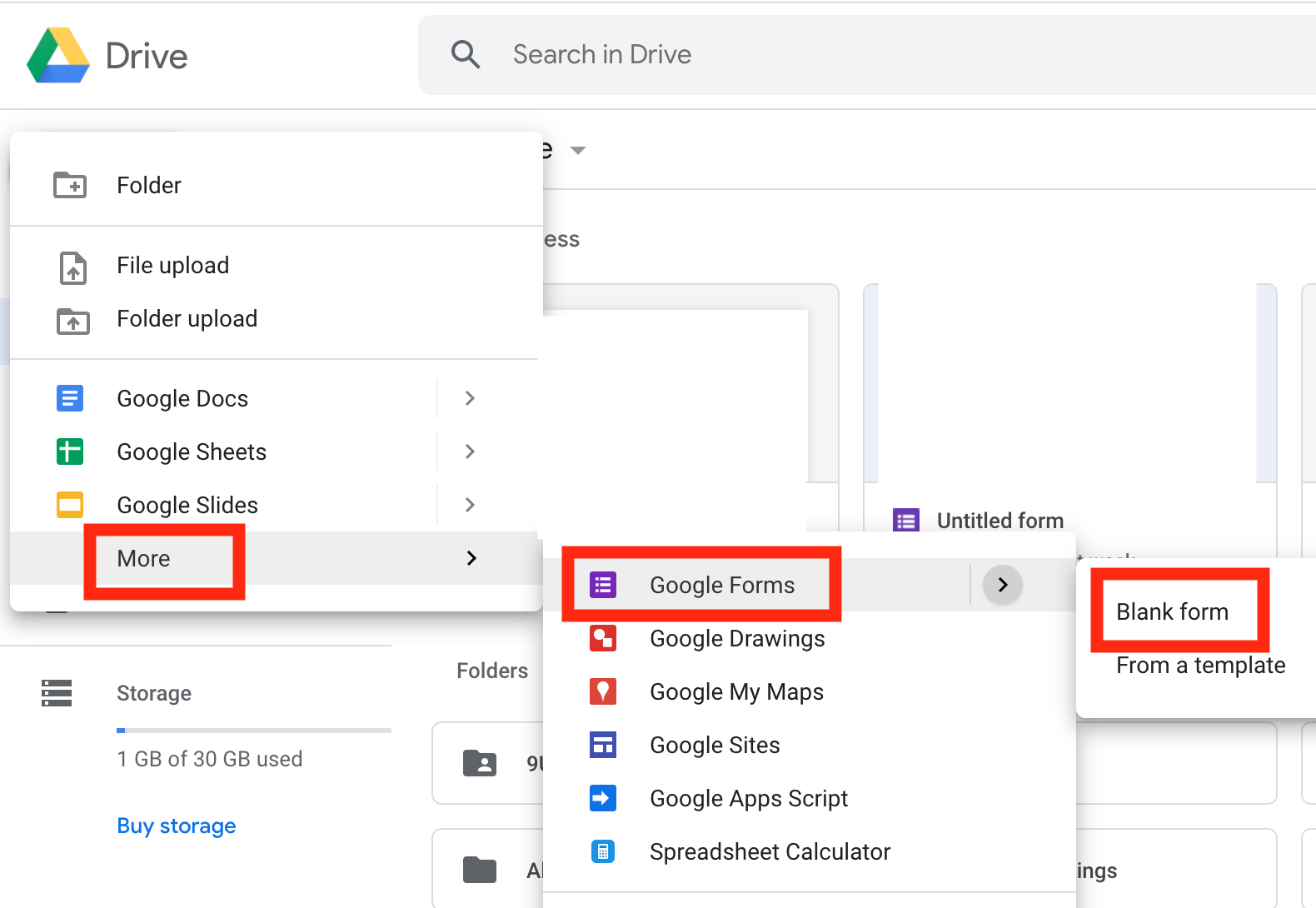Viewport: 1316px width, 908px height.
Task: Click the Google My Maps pin icon
Action: click(x=602, y=691)
